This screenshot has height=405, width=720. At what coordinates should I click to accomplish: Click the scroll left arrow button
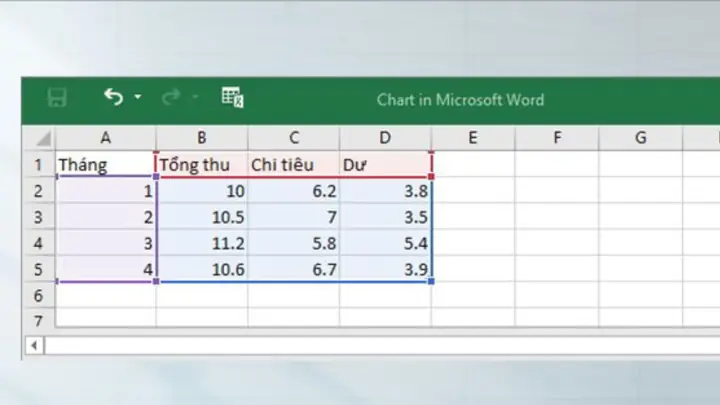(x=34, y=345)
